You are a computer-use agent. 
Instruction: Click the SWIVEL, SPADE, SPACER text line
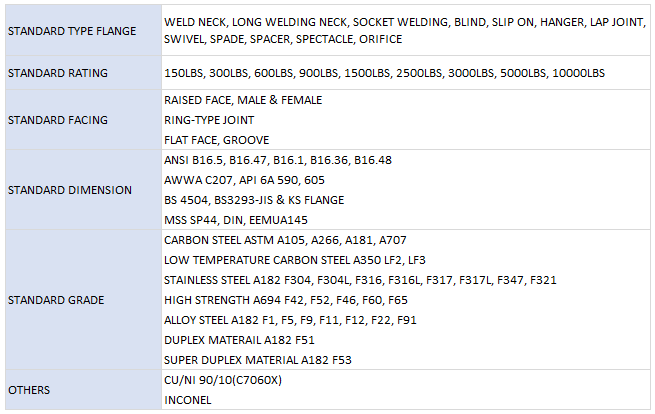coord(283,39)
